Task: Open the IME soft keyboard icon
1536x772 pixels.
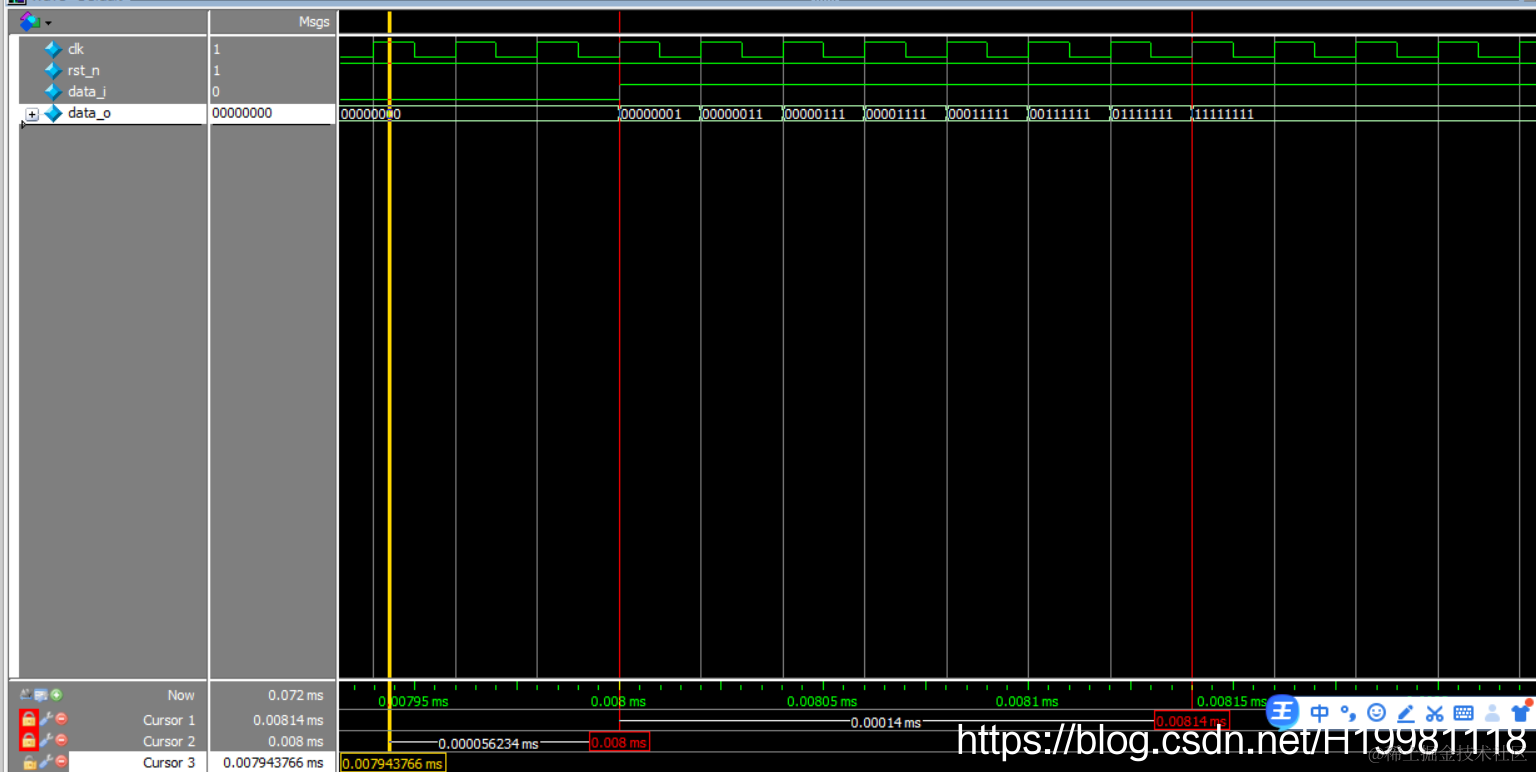Action: (x=1464, y=713)
